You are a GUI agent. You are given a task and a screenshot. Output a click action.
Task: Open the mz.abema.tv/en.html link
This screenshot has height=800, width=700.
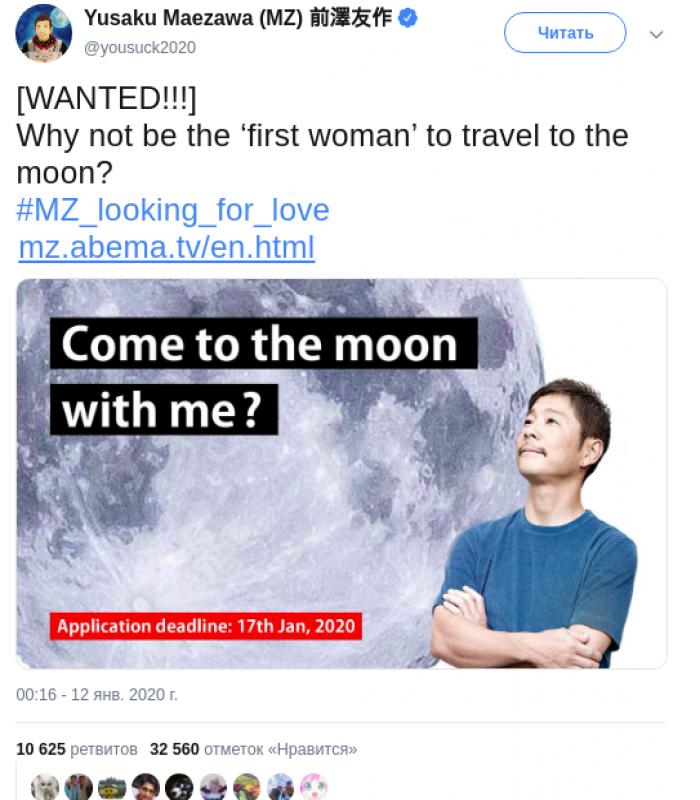(x=166, y=247)
